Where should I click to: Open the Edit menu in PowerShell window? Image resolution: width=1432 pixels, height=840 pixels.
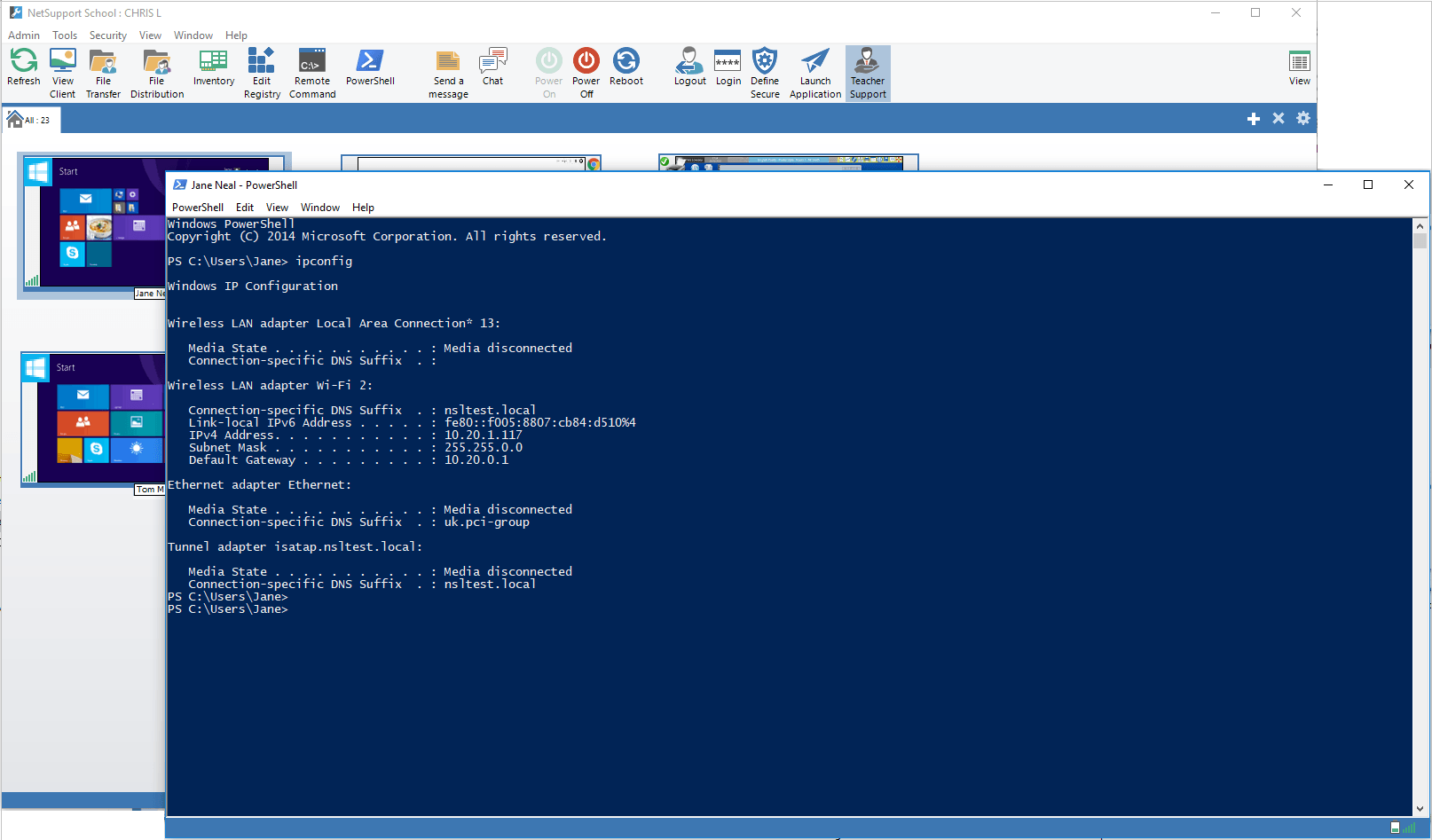pyautogui.click(x=245, y=208)
